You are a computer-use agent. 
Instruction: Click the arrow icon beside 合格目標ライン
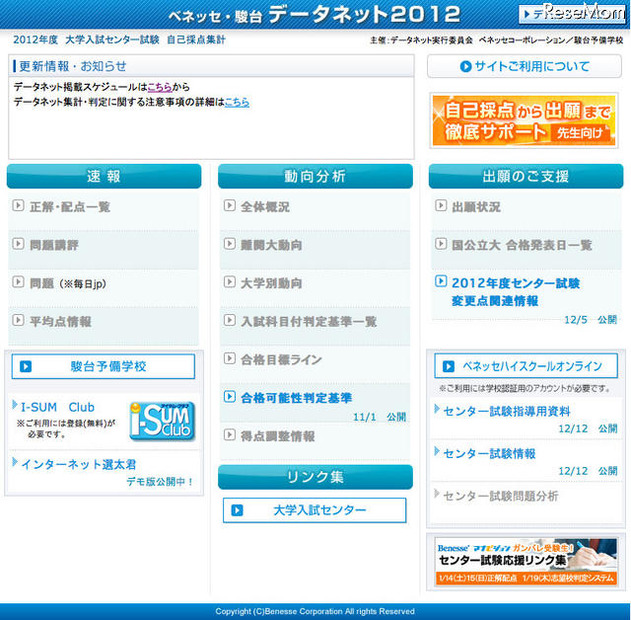pyautogui.click(x=229, y=358)
